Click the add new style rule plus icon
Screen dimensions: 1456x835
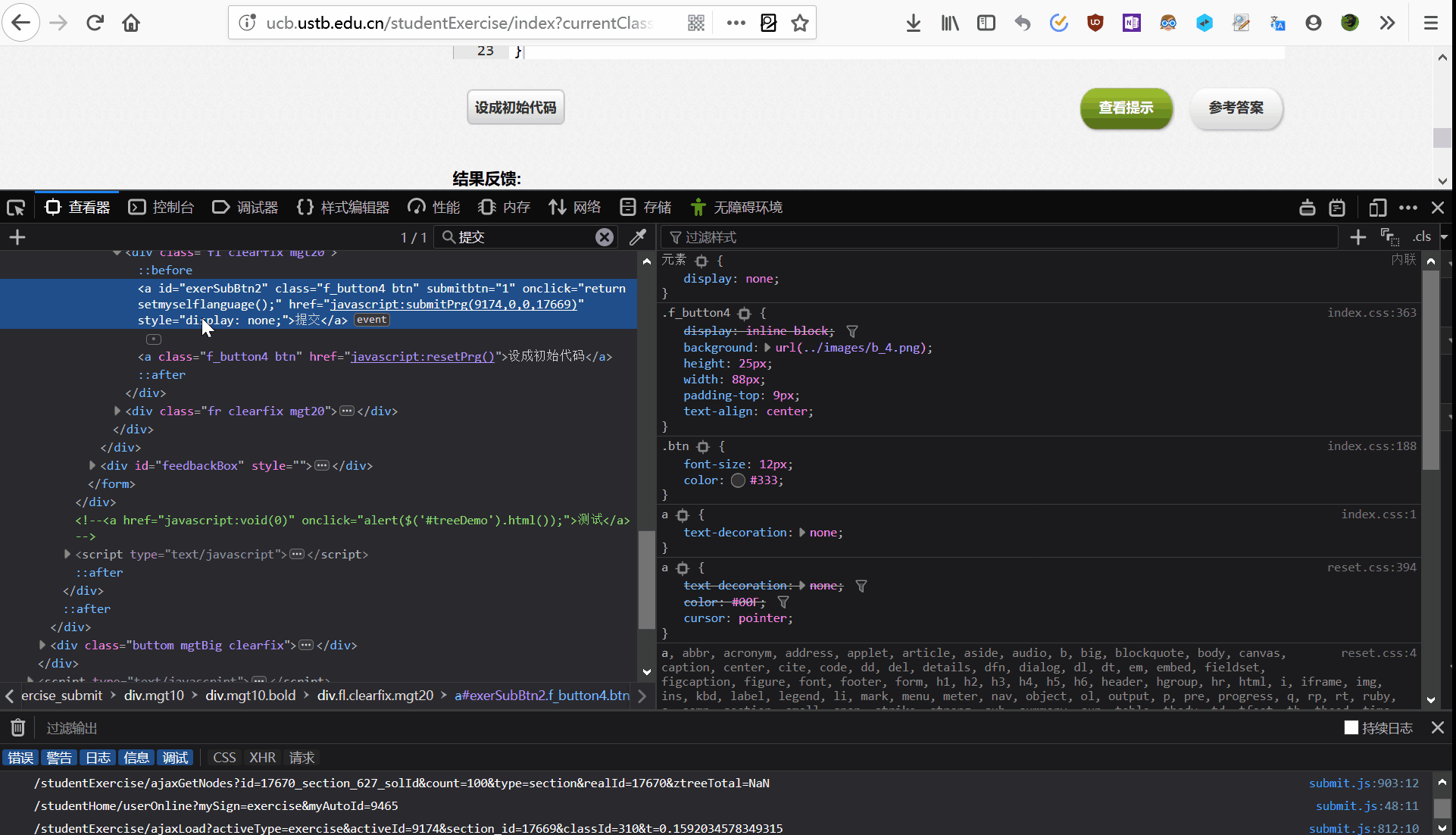[x=1358, y=237]
